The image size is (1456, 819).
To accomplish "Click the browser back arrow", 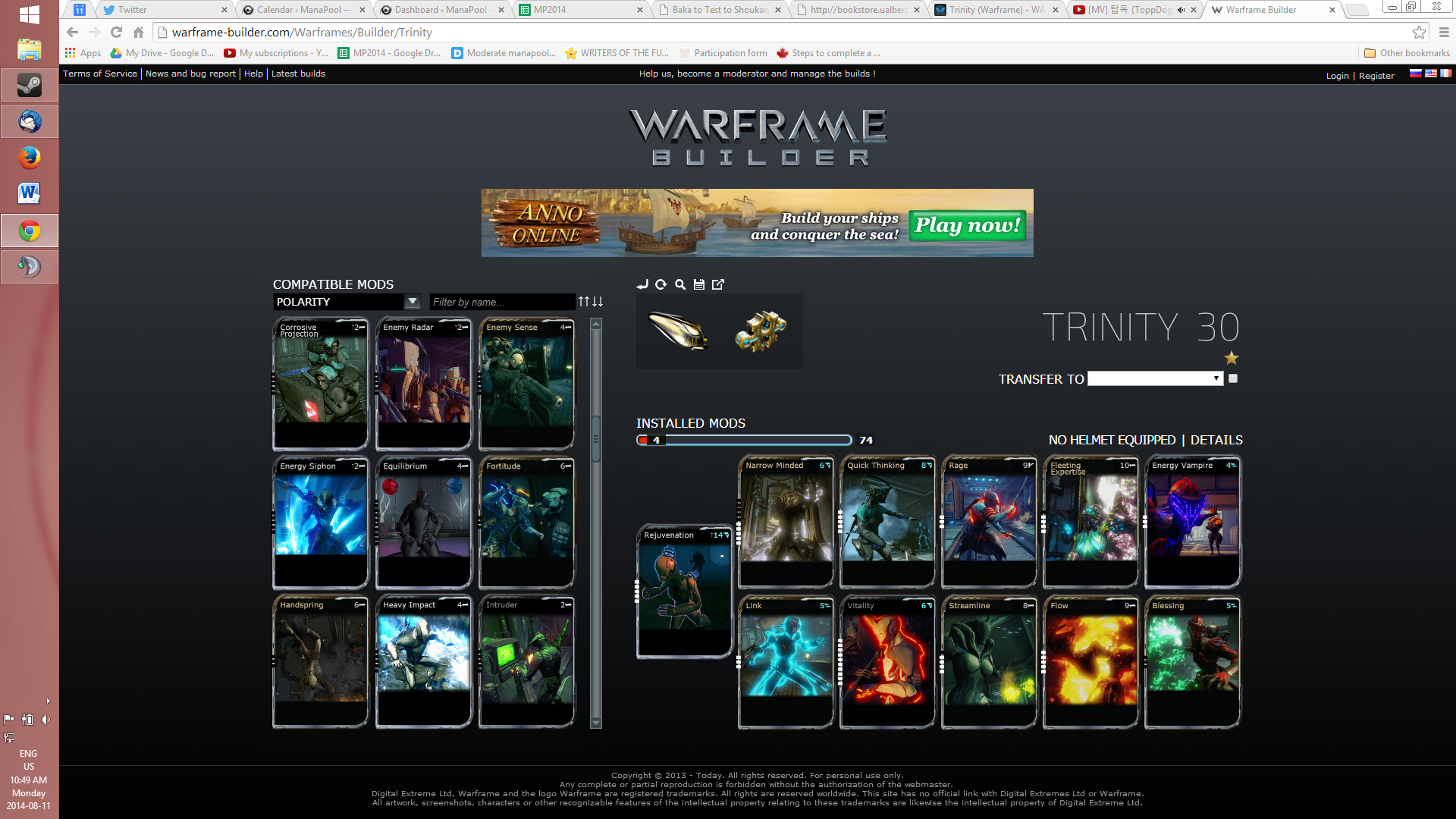I will (x=72, y=33).
